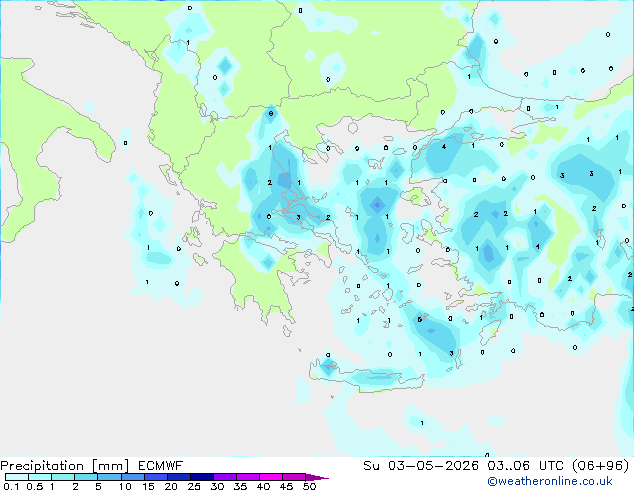Click the legend value label 0.1

click(x=11, y=486)
